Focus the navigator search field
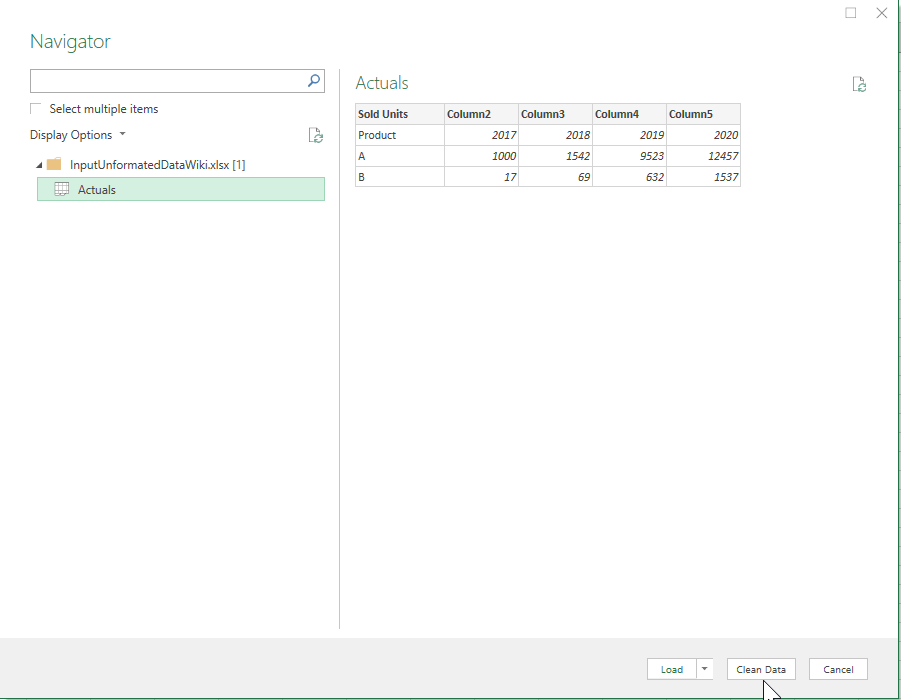 (165, 81)
